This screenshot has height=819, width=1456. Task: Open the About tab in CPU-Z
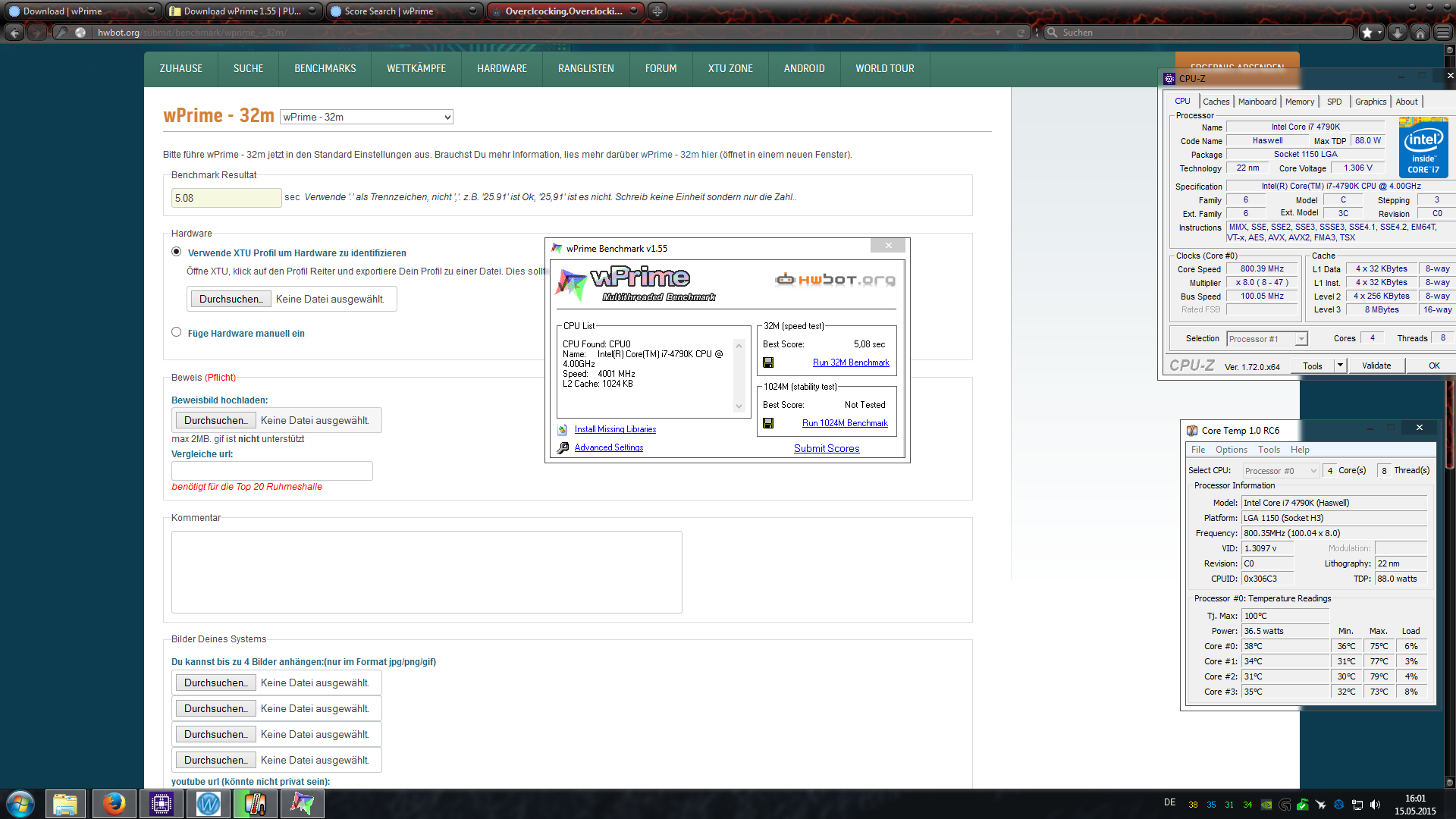1407,102
